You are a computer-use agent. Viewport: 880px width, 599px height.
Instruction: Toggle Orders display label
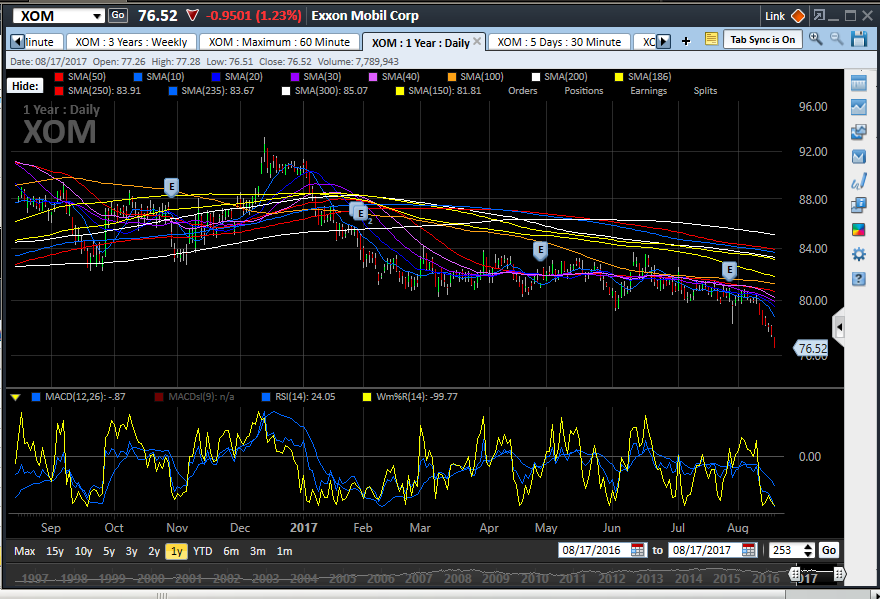522,91
